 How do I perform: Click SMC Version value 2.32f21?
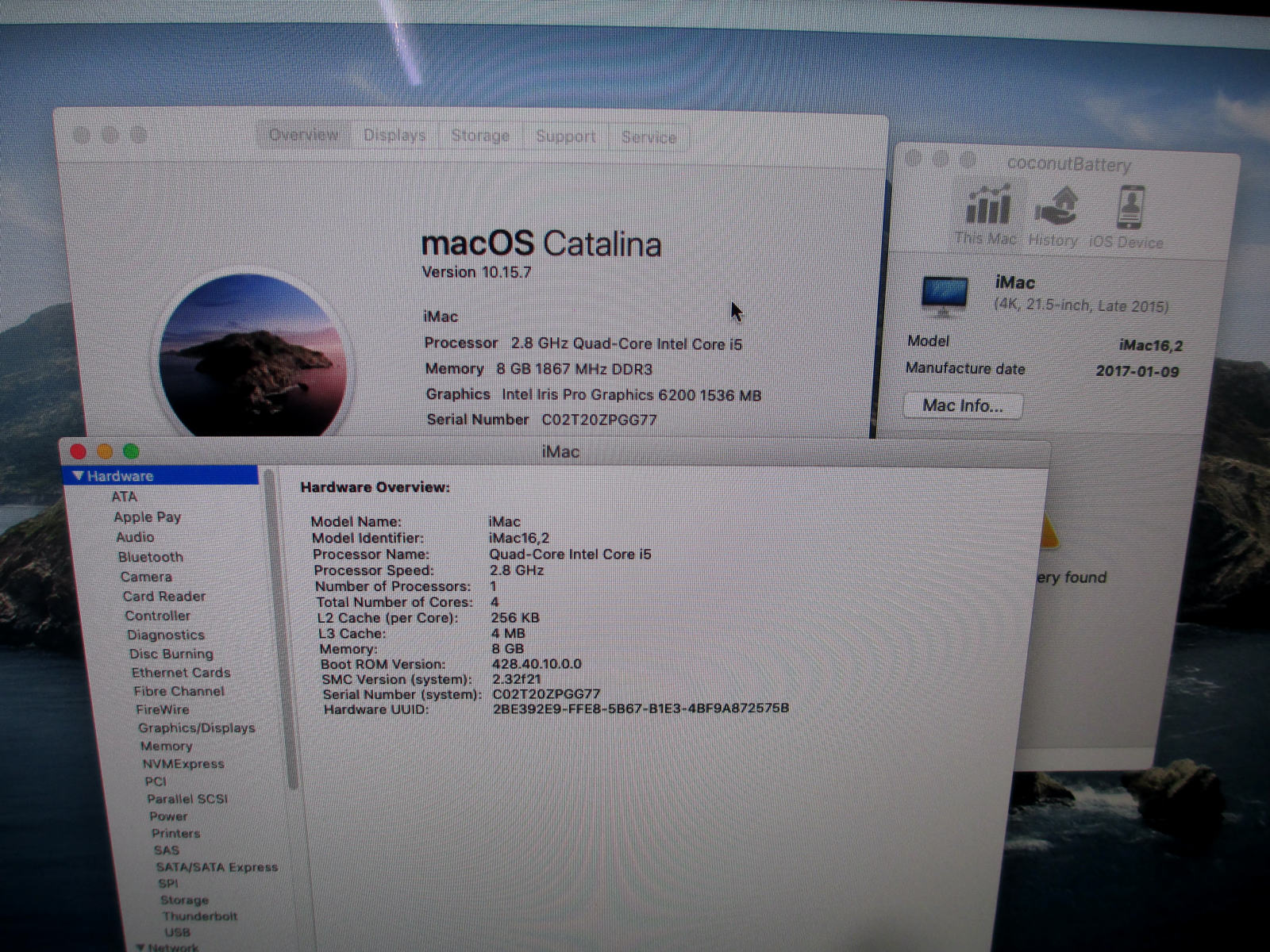pyautogui.click(x=517, y=679)
